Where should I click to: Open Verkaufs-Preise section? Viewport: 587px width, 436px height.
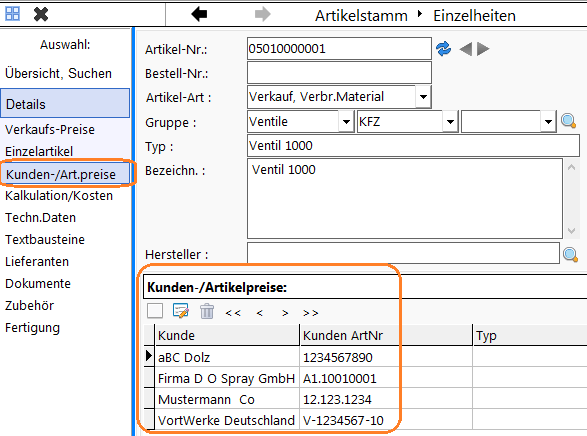[x=50, y=129]
